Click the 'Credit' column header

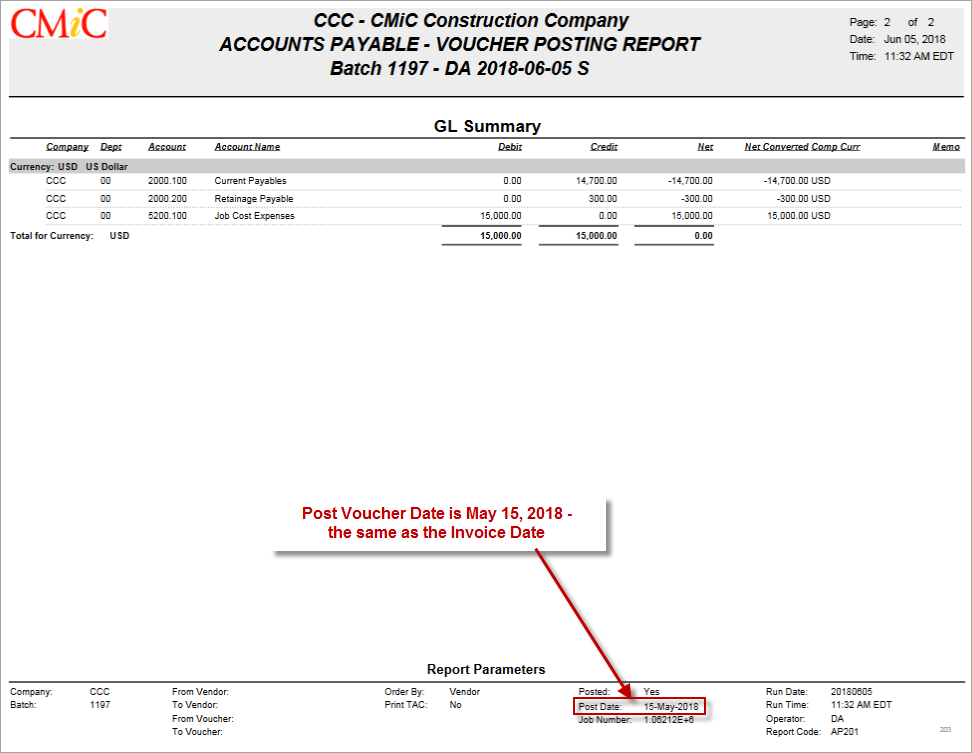click(x=604, y=147)
